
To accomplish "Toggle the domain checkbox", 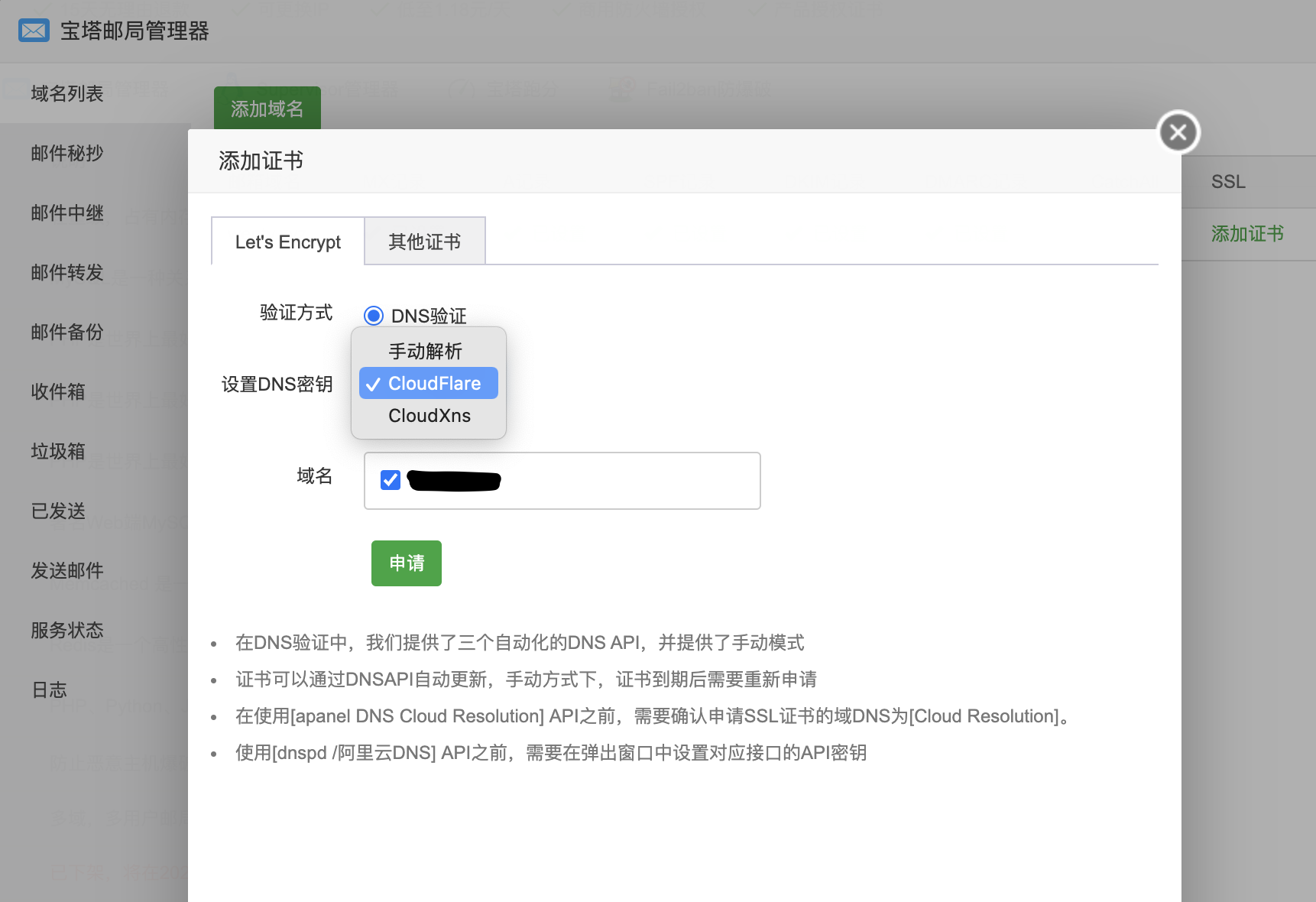I will click(391, 480).
